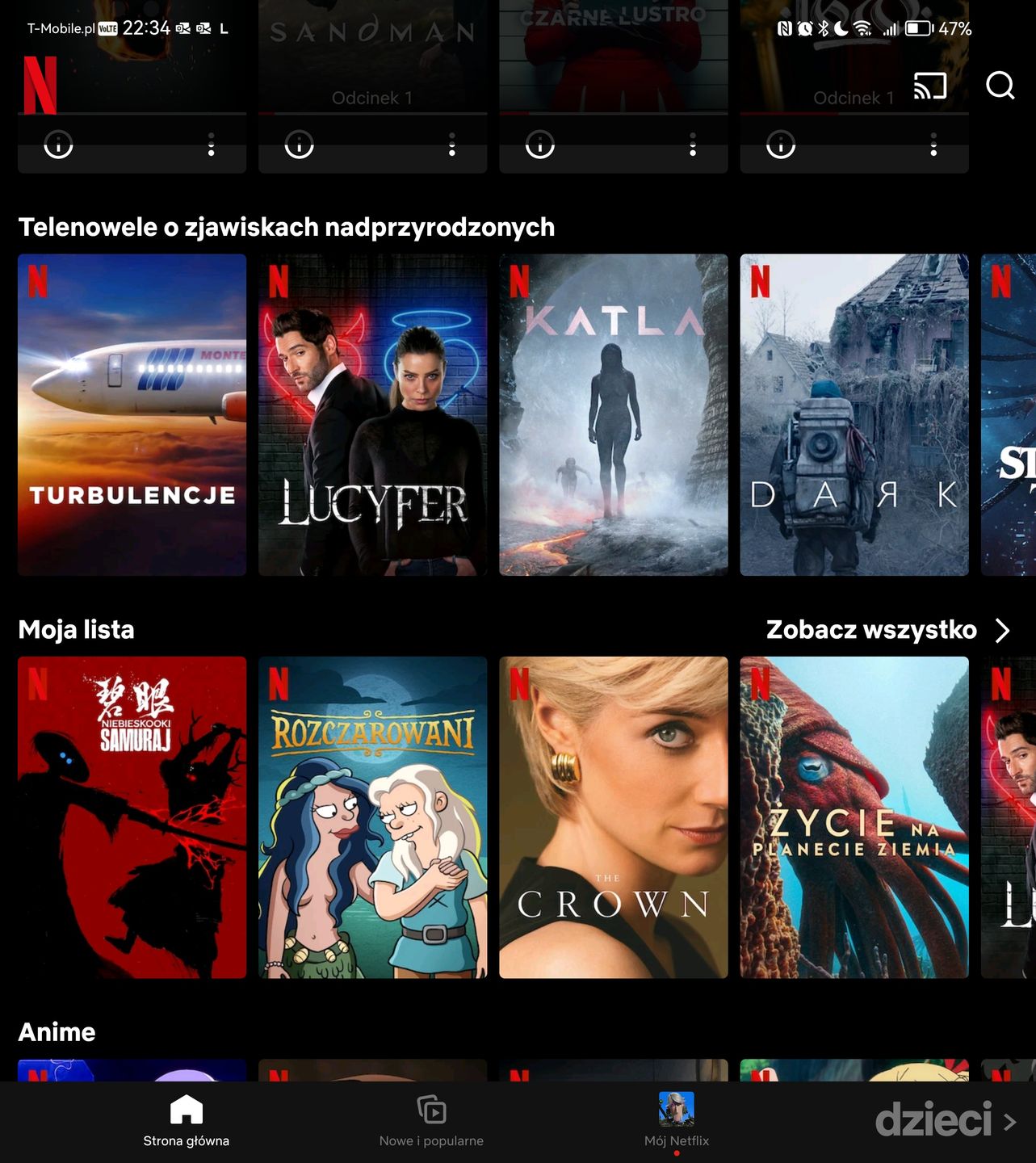Image resolution: width=1036 pixels, height=1163 pixels.
Task: Show info for the fourth continue-watching card
Action: pyautogui.click(x=780, y=145)
